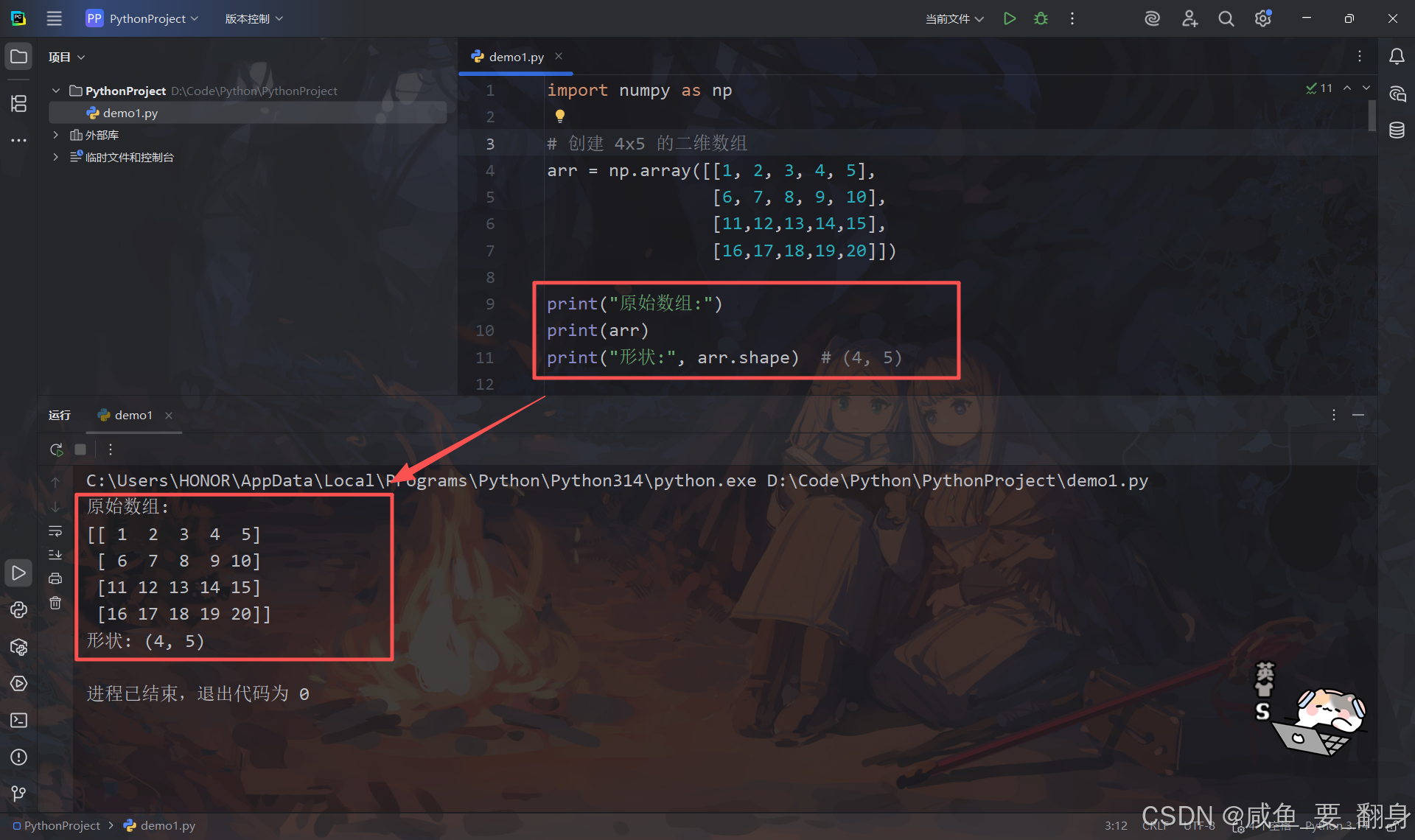Click the PythonProject breadcrumb in status bar
The image size is (1415, 840).
[62, 826]
